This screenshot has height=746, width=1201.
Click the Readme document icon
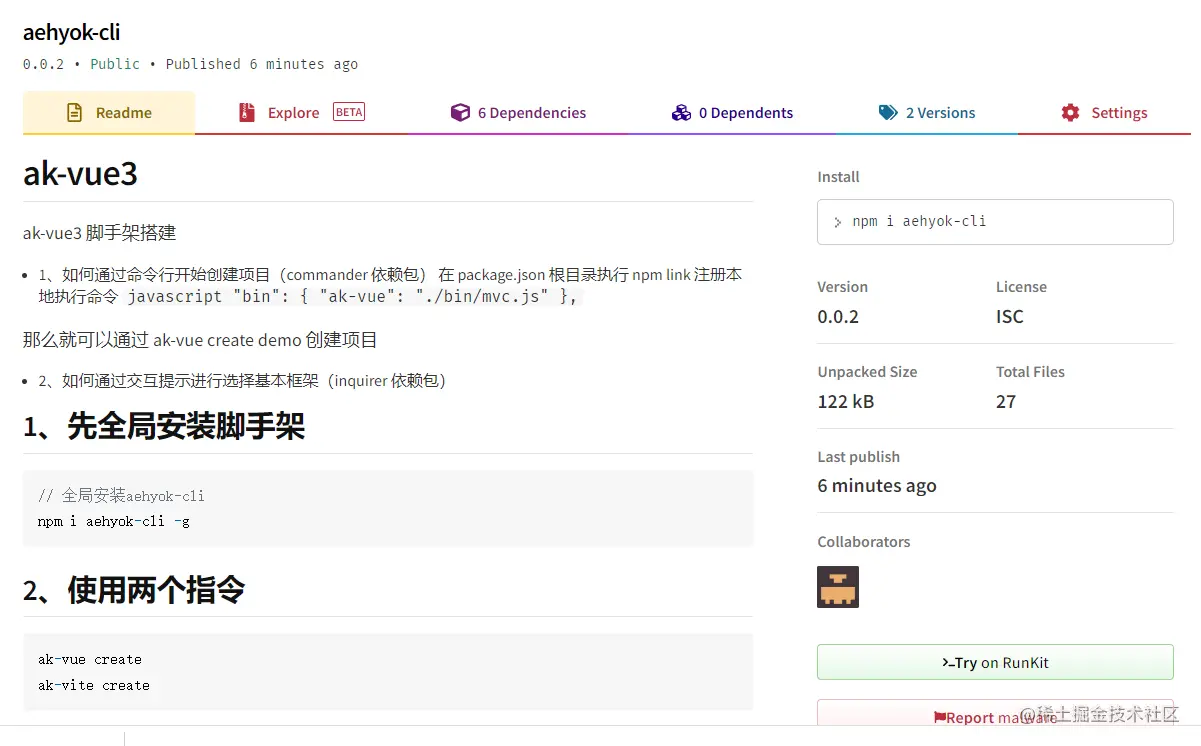pyautogui.click(x=74, y=113)
